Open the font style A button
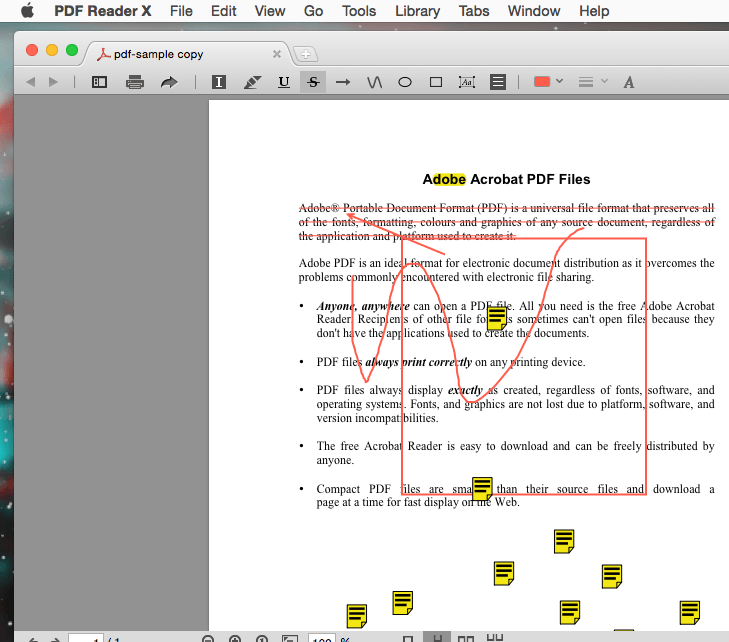This screenshot has height=642, width=729. pyautogui.click(x=629, y=82)
